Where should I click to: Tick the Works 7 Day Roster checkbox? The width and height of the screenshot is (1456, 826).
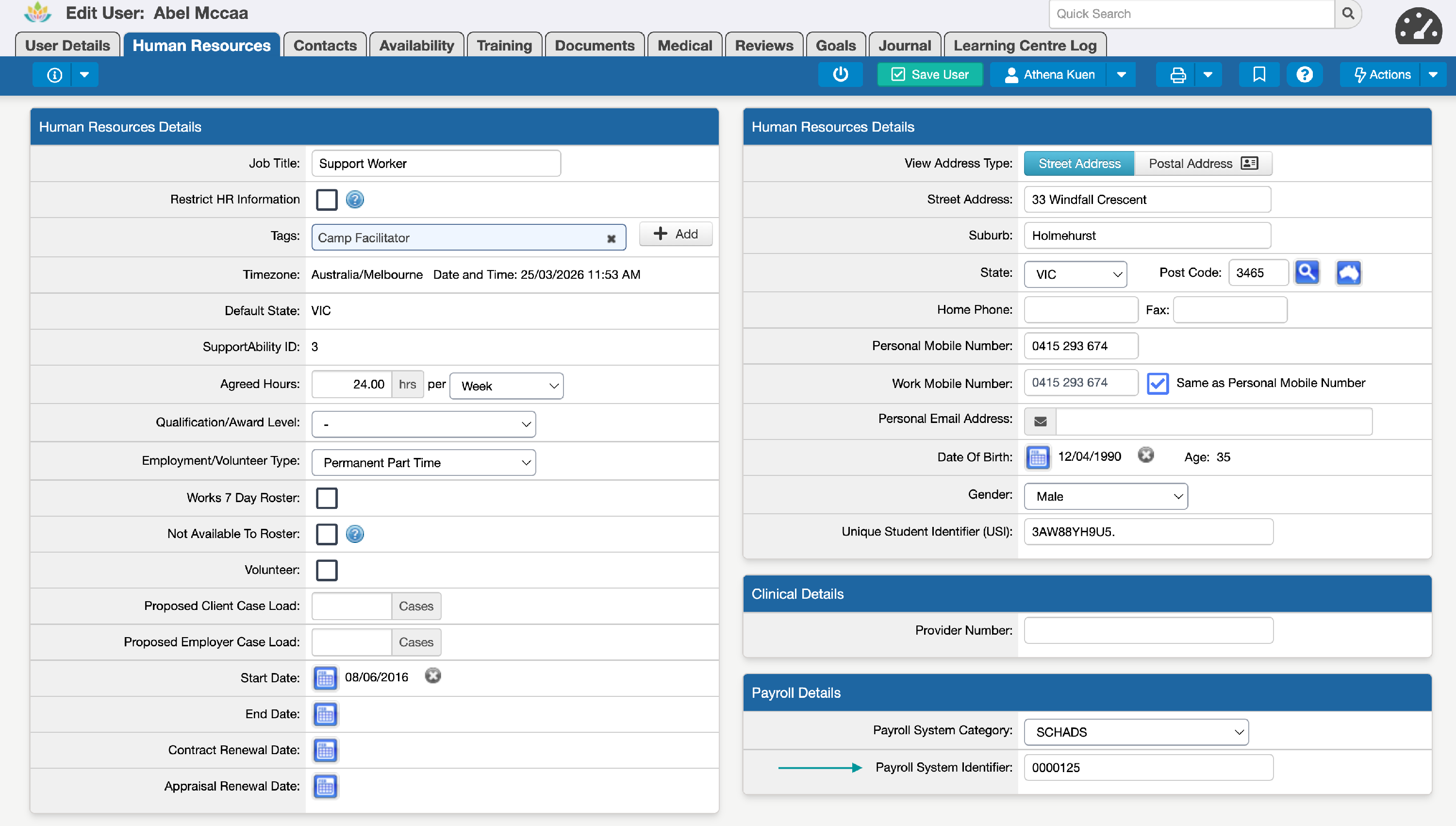pyautogui.click(x=327, y=498)
